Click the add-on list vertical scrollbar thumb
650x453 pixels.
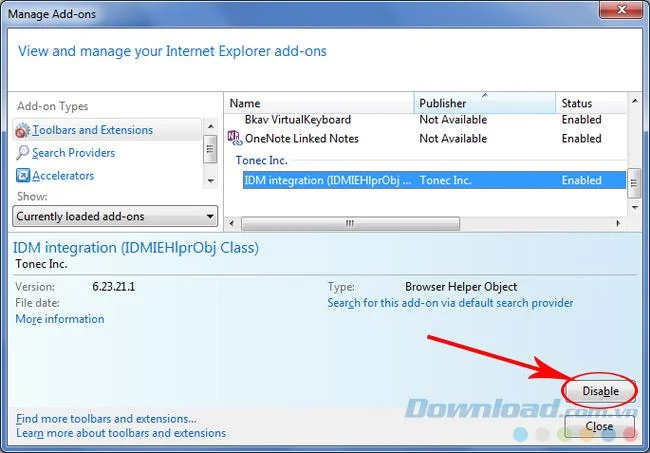click(x=634, y=183)
